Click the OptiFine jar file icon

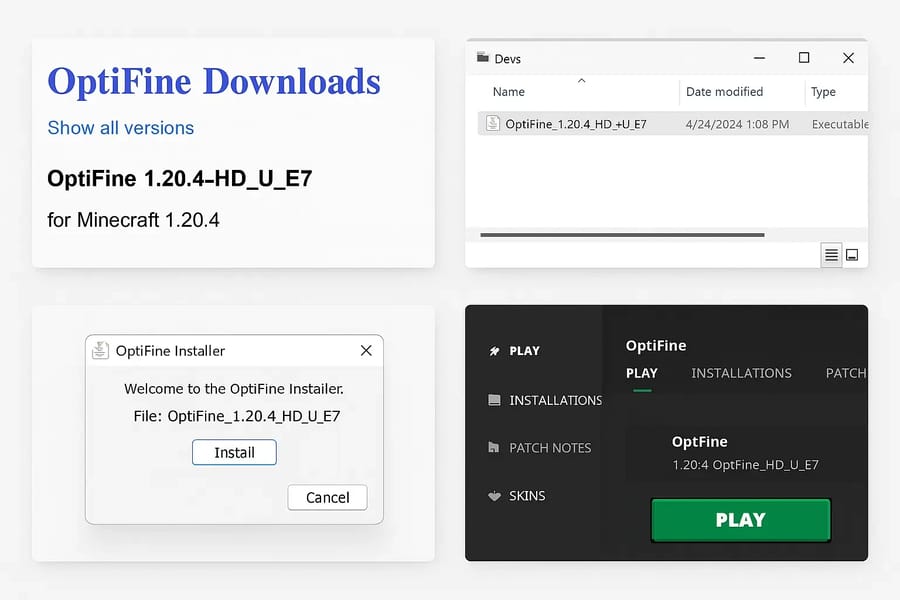pos(492,124)
